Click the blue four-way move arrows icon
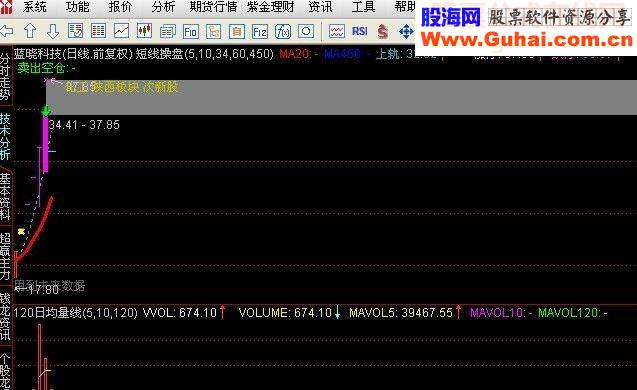Viewport: 637px width, 390px height. [x=406, y=32]
